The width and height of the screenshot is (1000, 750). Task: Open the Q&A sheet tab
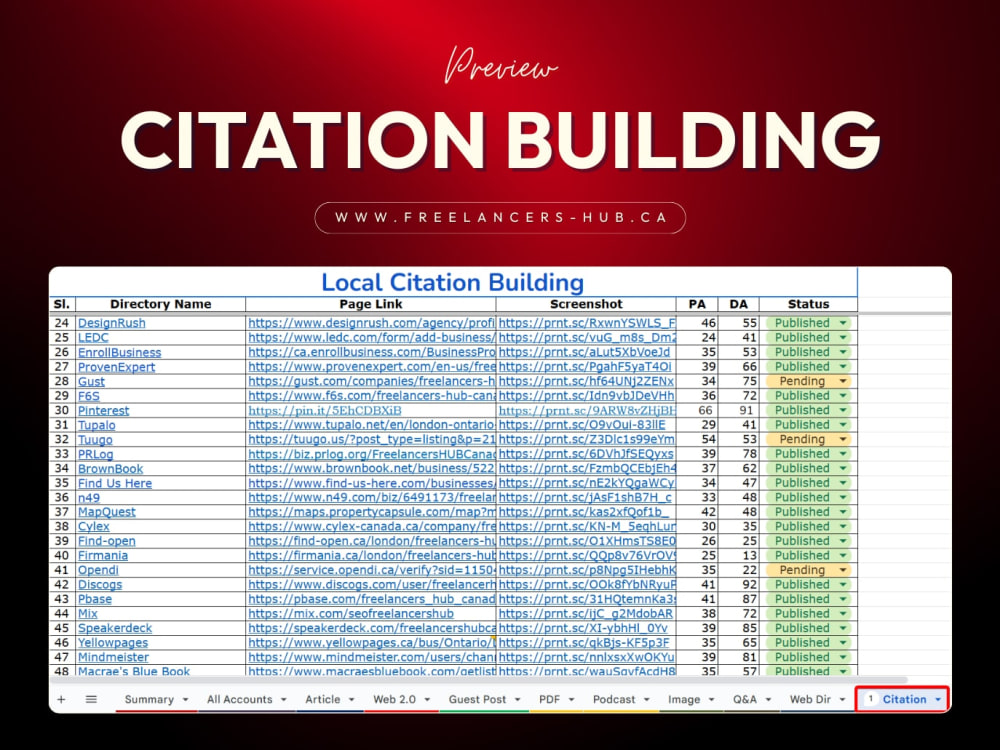coord(744,700)
